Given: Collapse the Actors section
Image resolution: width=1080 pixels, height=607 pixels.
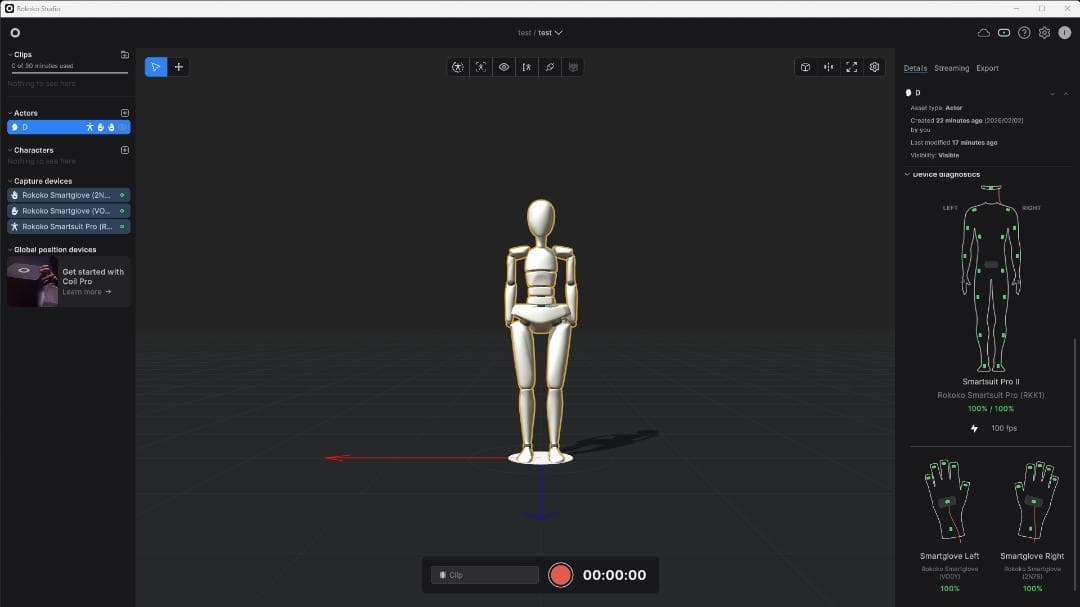Looking at the screenshot, I should click(x=10, y=113).
